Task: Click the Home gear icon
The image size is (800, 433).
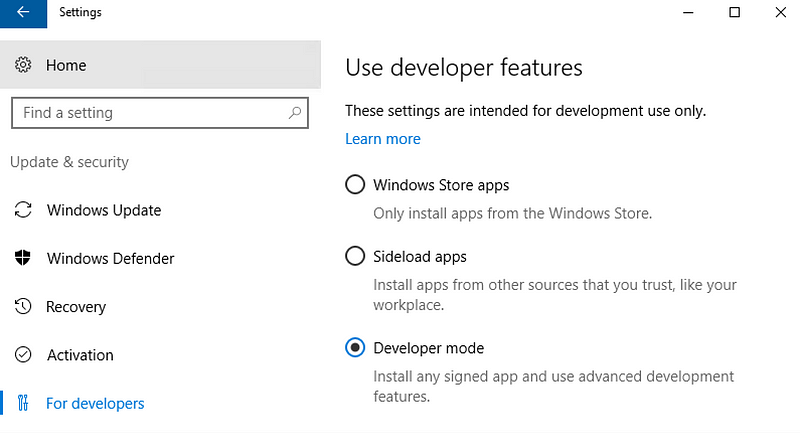Action: click(x=23, y=65)
